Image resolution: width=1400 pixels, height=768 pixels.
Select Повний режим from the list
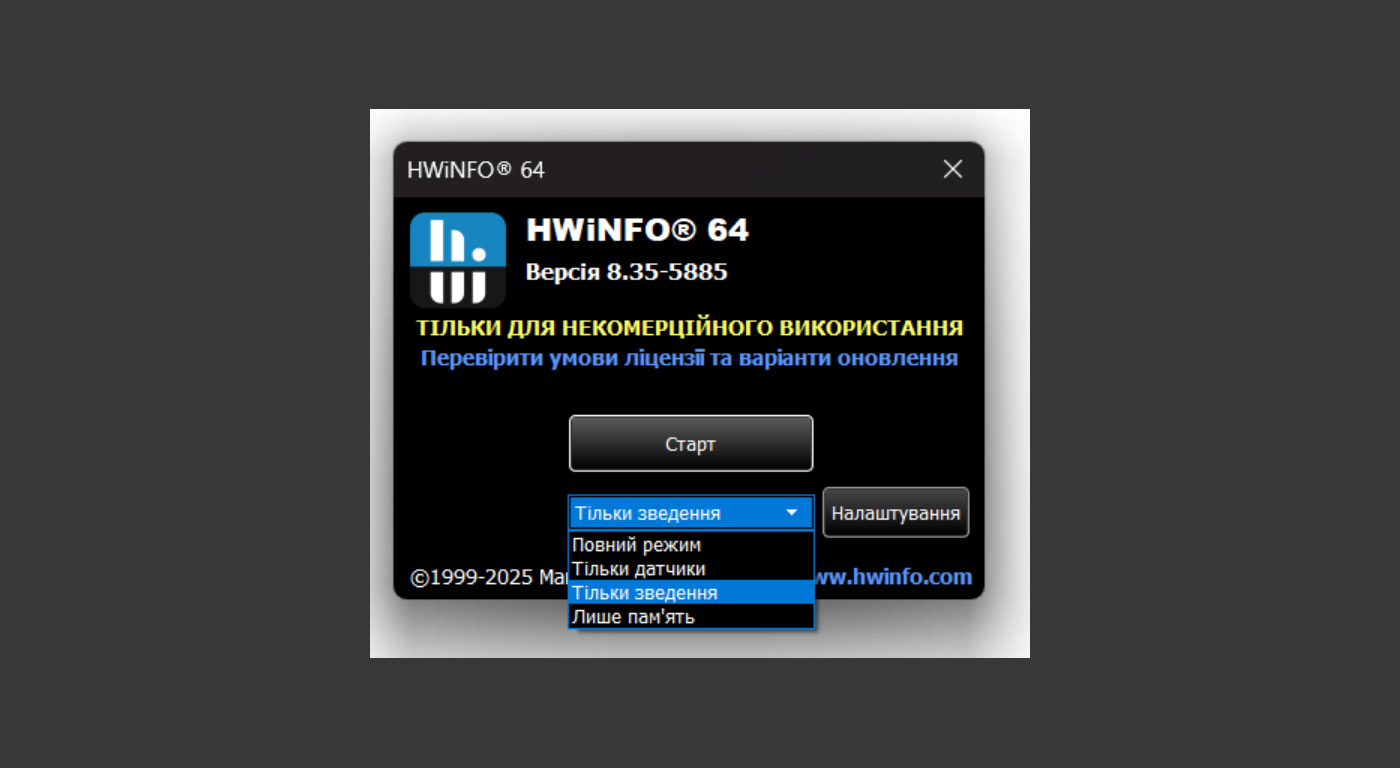click(x=691, y=545)
